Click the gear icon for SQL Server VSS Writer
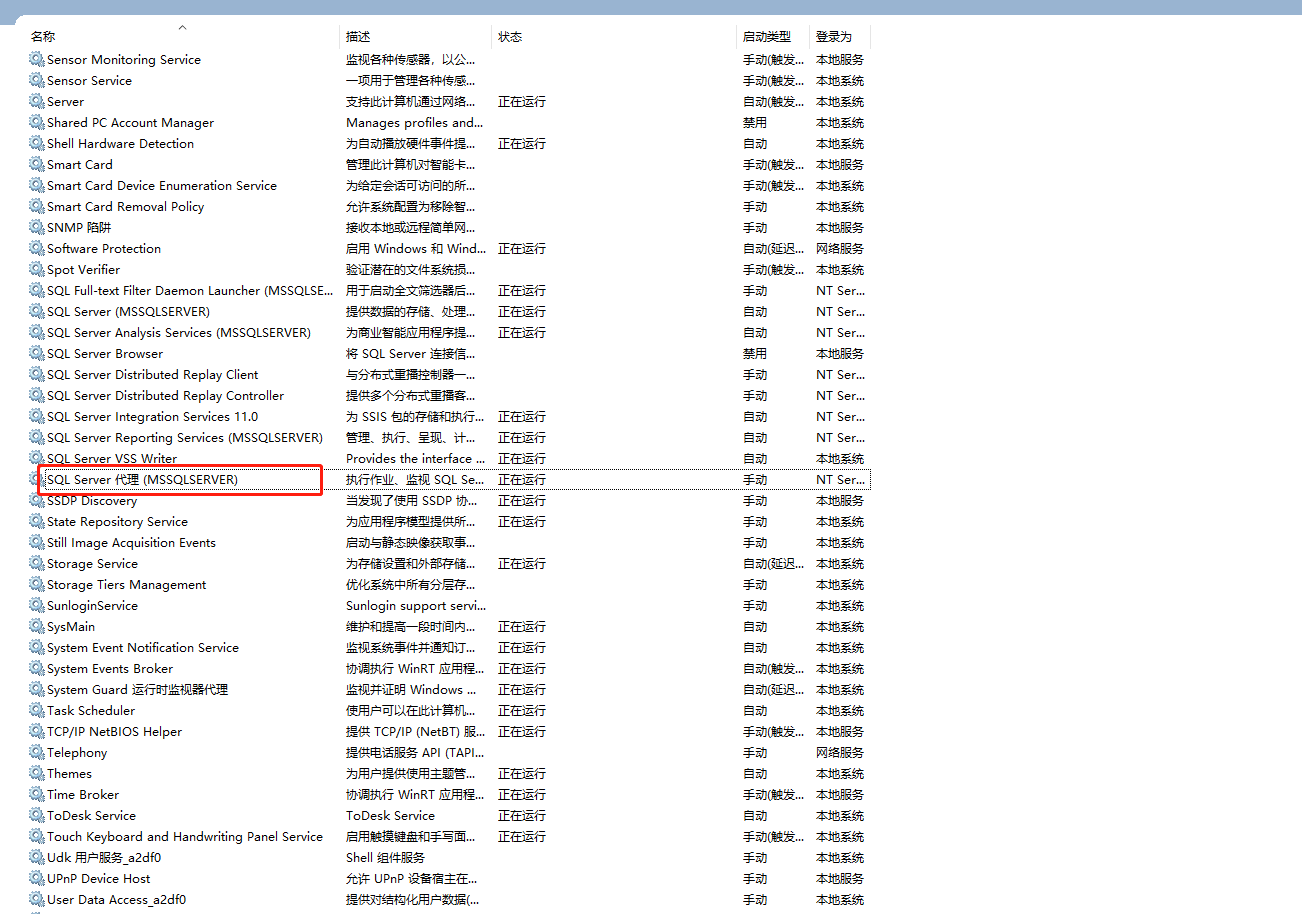This screenshot has height=914, width=1302. pos(37,459)
